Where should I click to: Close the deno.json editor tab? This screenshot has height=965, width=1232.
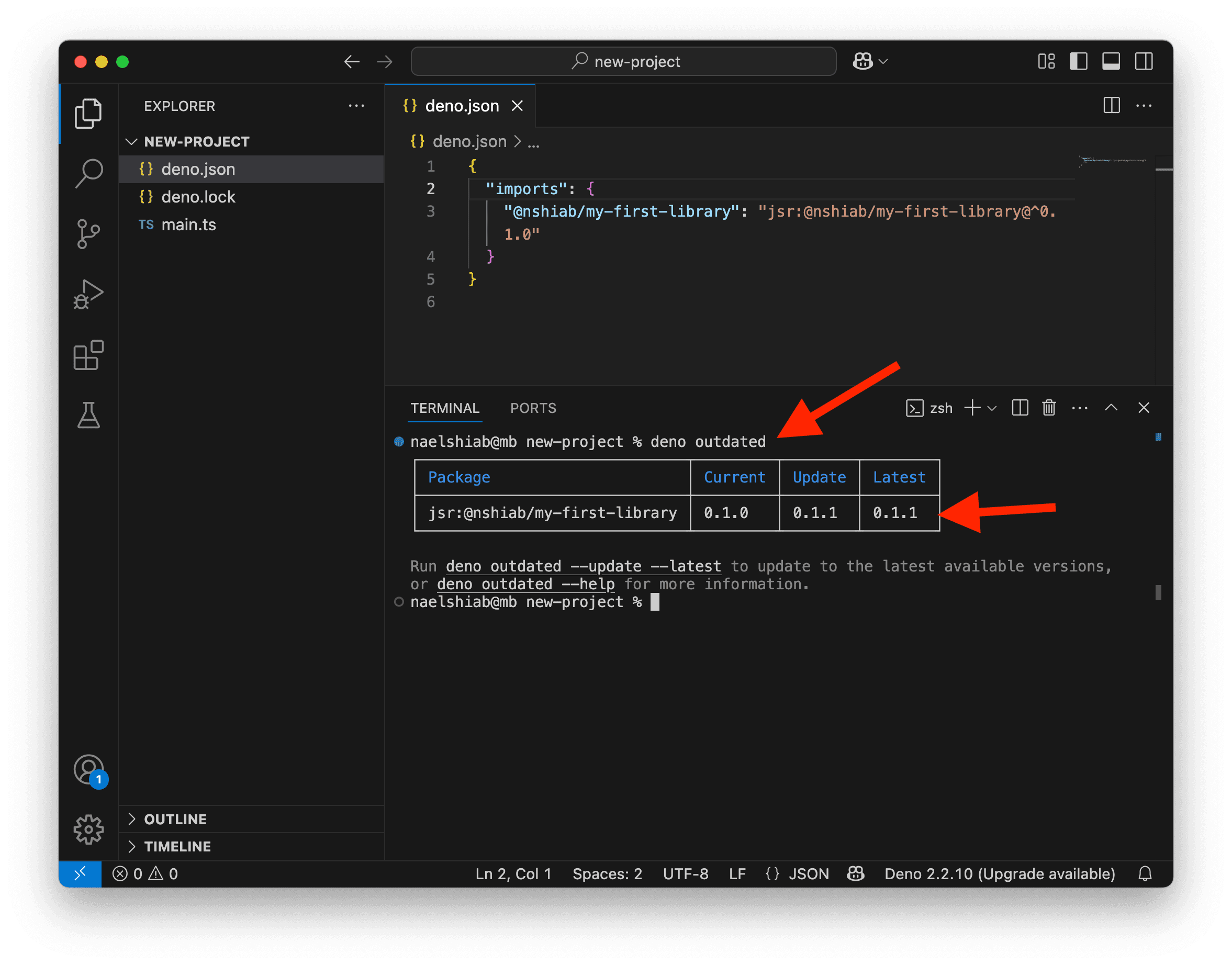tap(517, 106)
